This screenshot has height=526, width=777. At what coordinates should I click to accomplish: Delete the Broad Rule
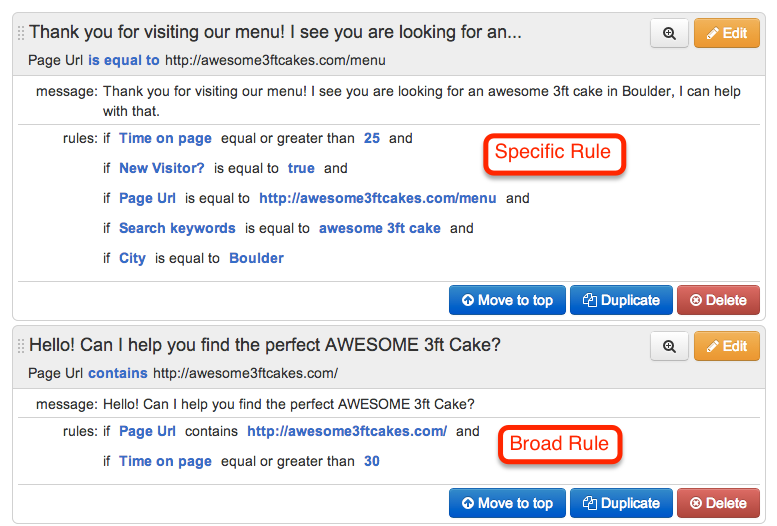coord(718,503)
